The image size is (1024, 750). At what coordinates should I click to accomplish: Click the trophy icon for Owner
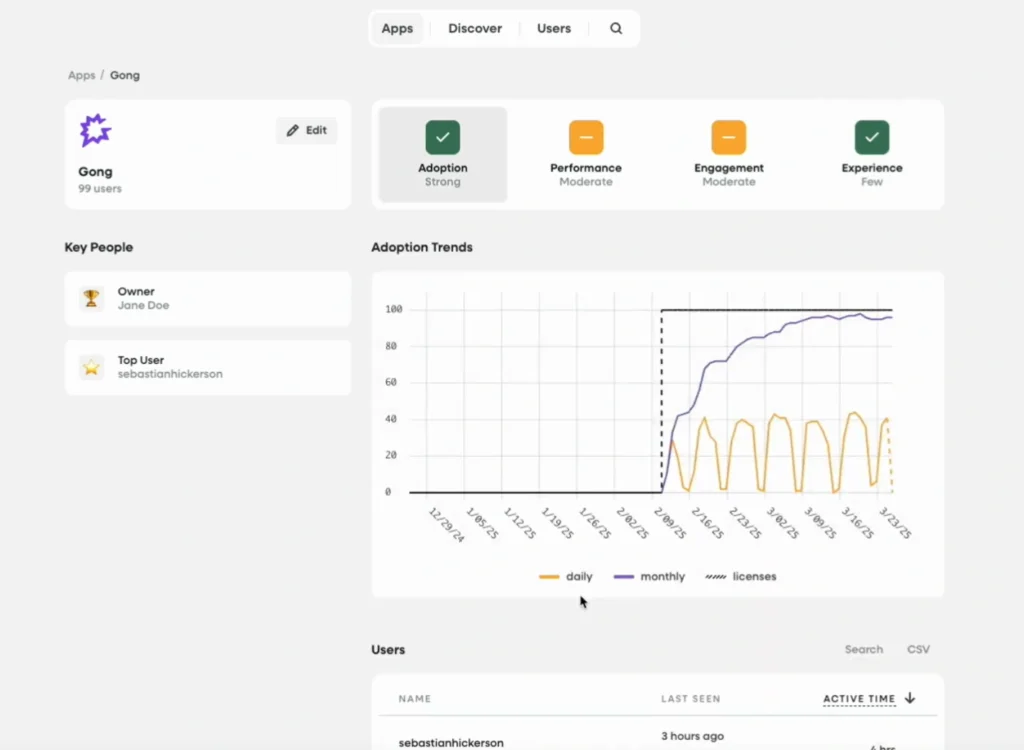[91, 299]
